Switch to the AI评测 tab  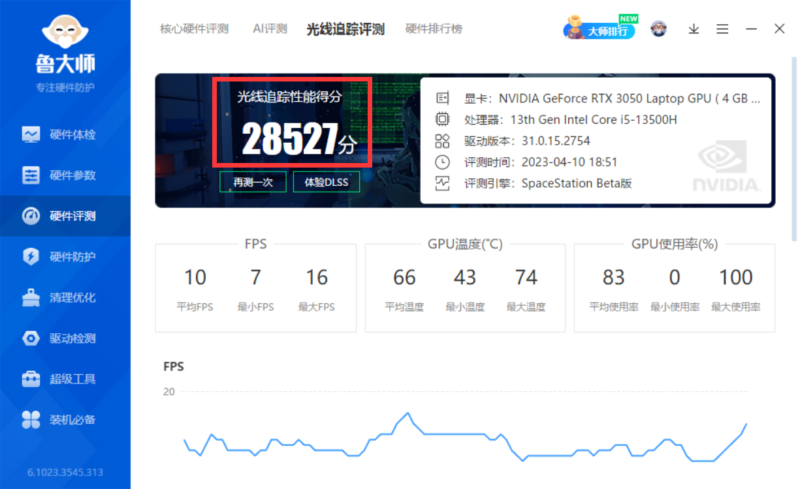pyautogui.click(x=270, y=29)
